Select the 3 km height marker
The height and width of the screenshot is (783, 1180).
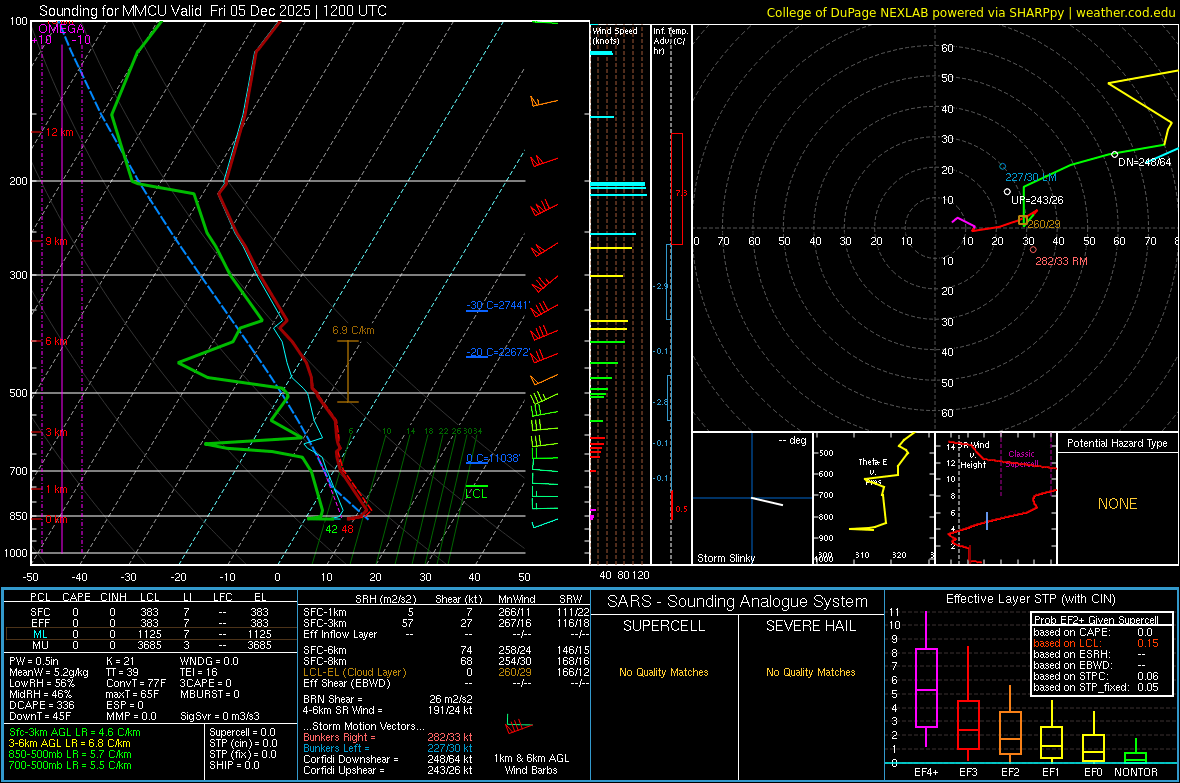tap(56, 432)
